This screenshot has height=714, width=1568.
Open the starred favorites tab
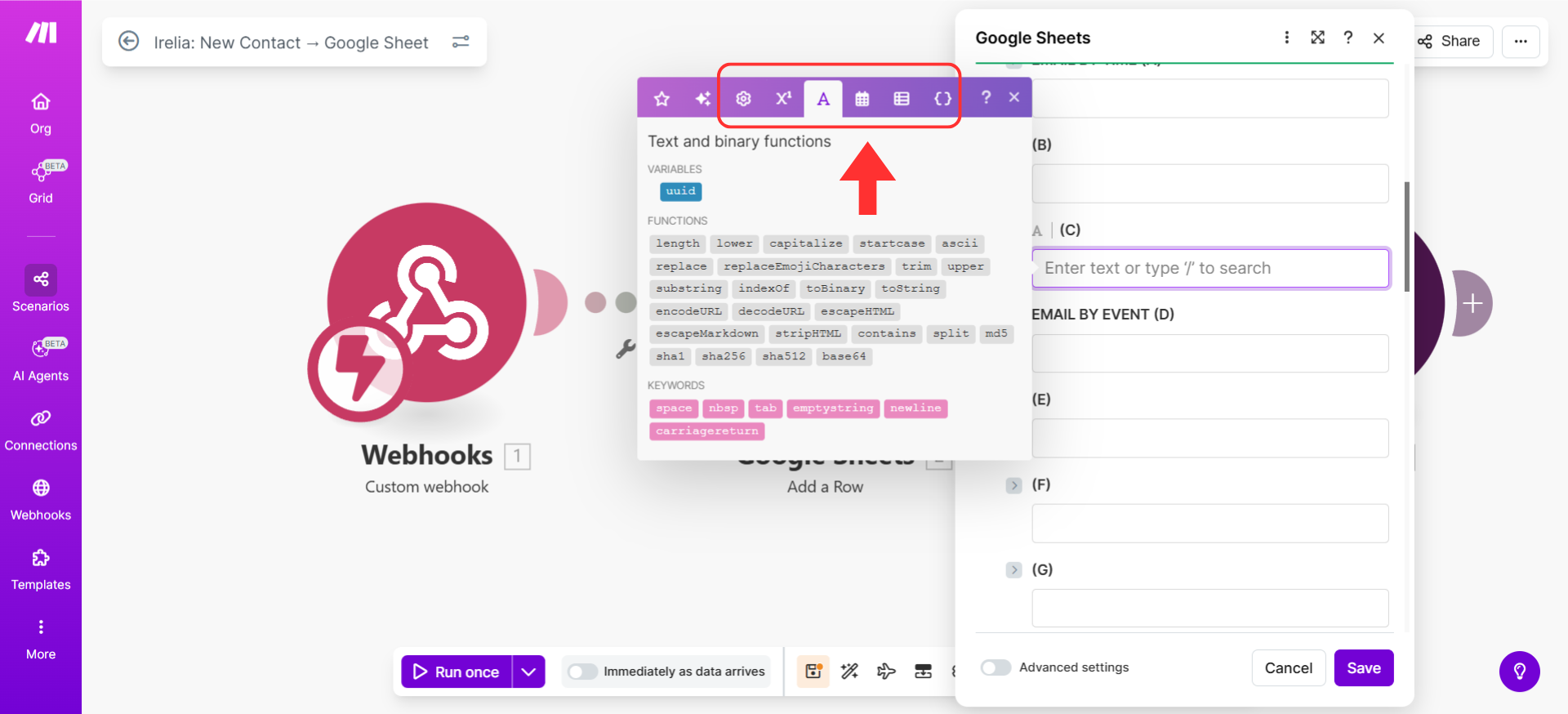(661, 99)
